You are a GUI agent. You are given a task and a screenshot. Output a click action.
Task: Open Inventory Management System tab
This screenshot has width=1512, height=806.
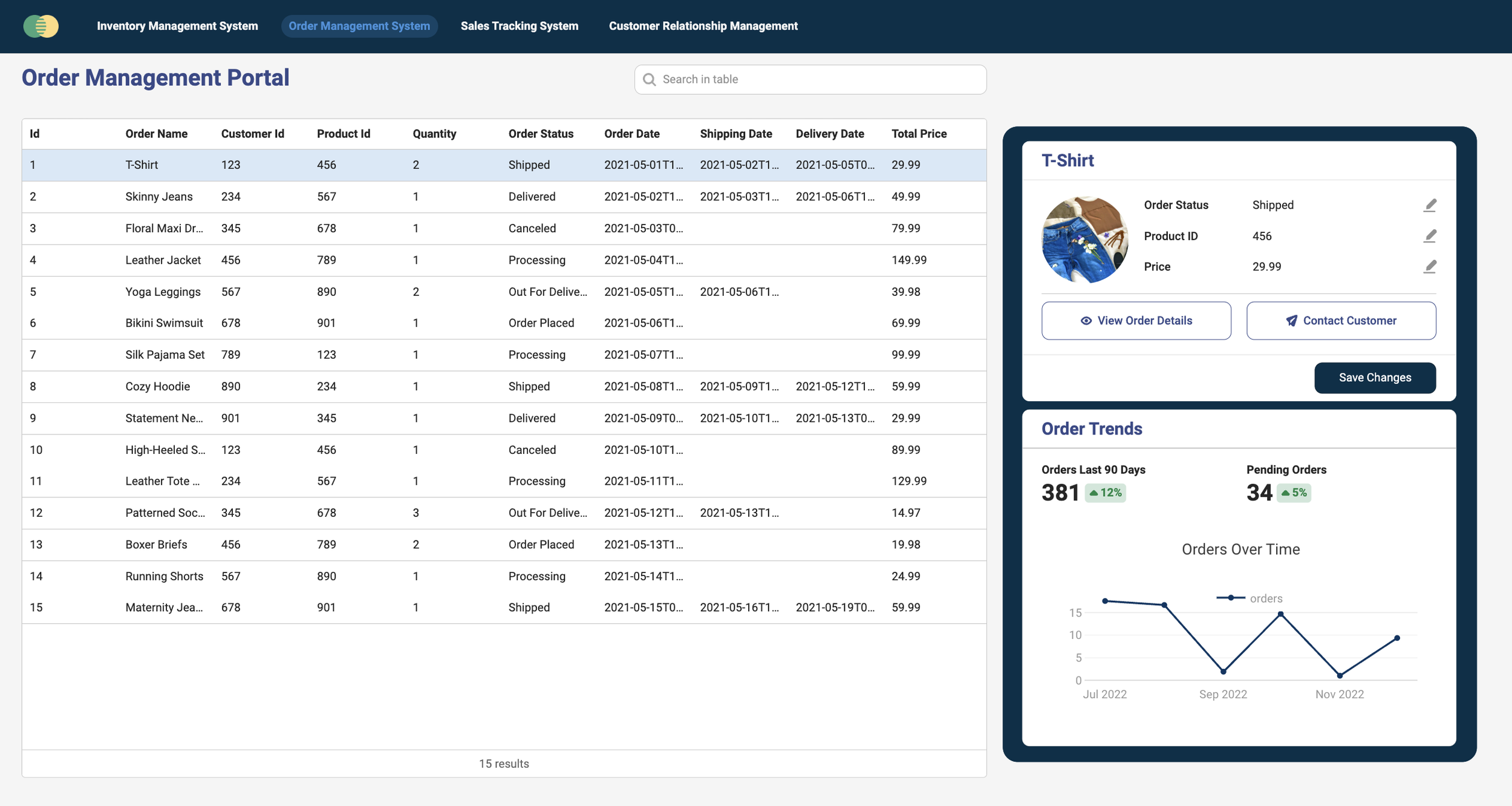coord(177,26)
